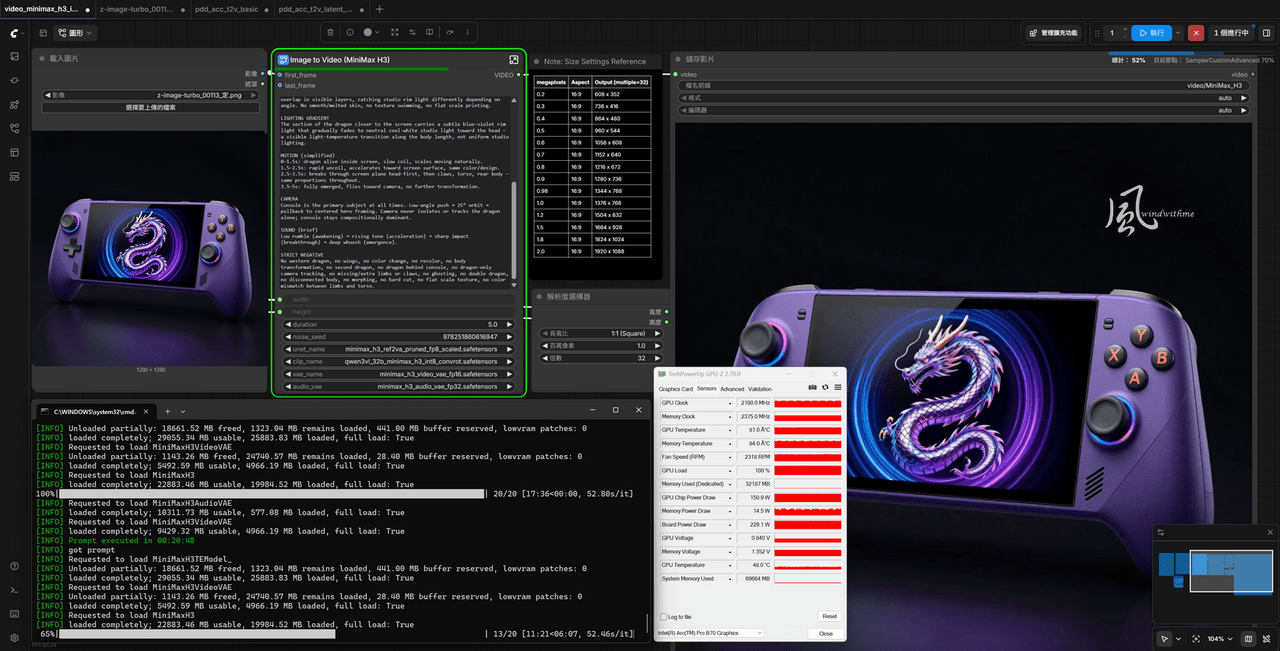Click the duration value field
The height and width of the screenshot is (651, 1280).
(x=397, y=325)
